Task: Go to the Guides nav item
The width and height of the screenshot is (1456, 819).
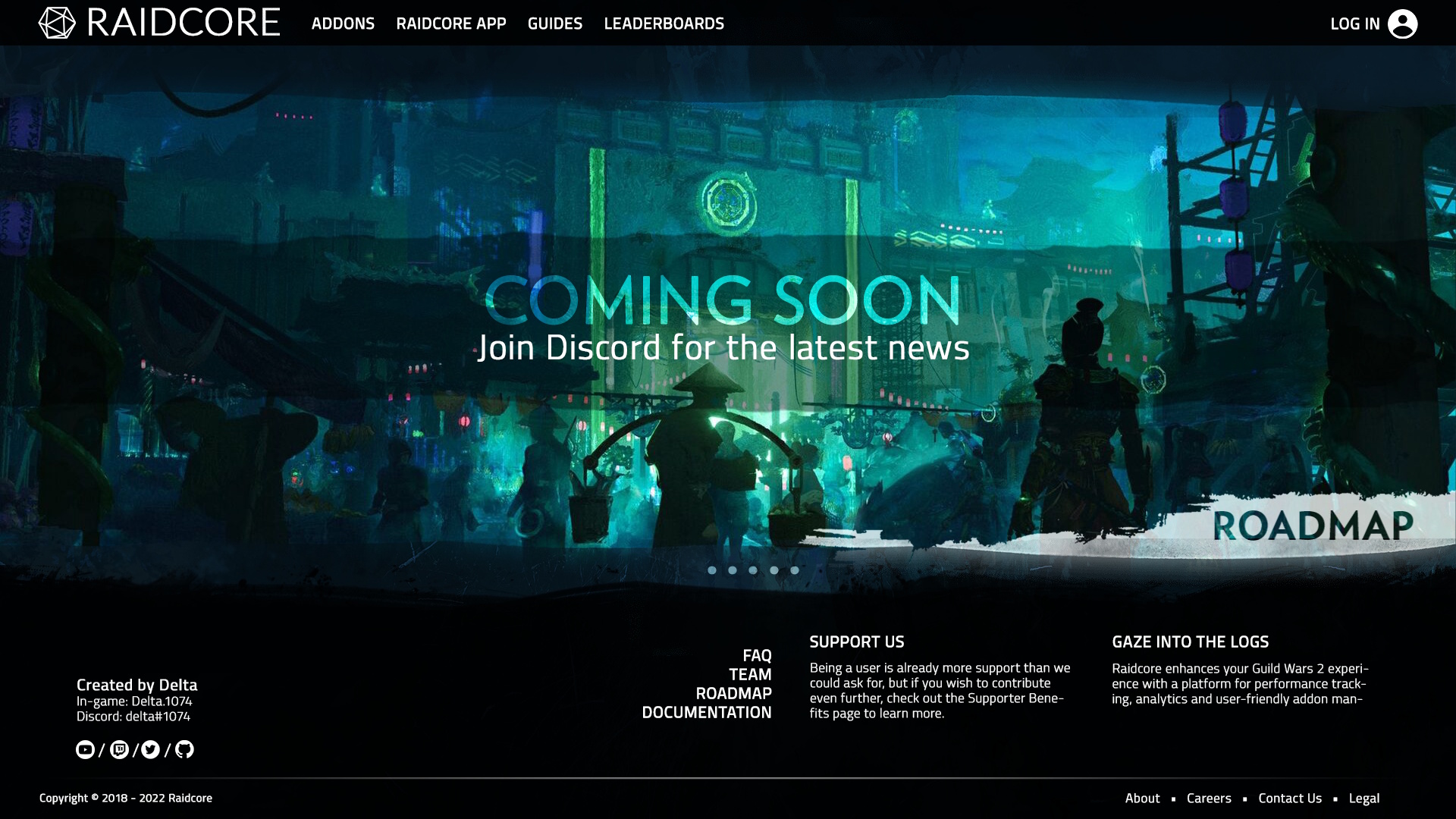Action: point(555,24)
